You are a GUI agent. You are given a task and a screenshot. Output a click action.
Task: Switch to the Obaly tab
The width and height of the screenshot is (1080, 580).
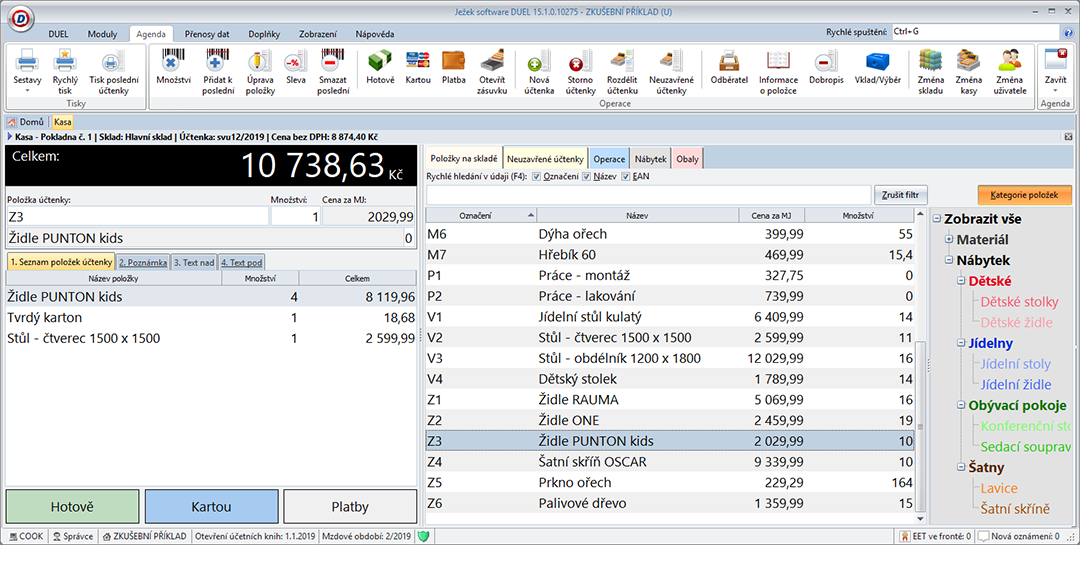pyautogui.click(x=687, y=159)
